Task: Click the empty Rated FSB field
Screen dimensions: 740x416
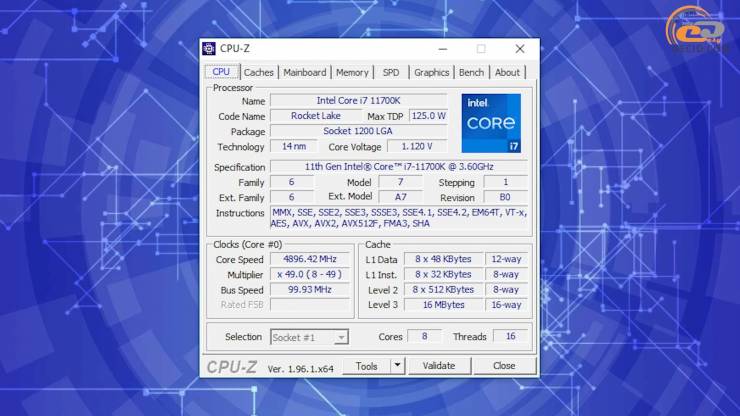Action: (310, 305)
